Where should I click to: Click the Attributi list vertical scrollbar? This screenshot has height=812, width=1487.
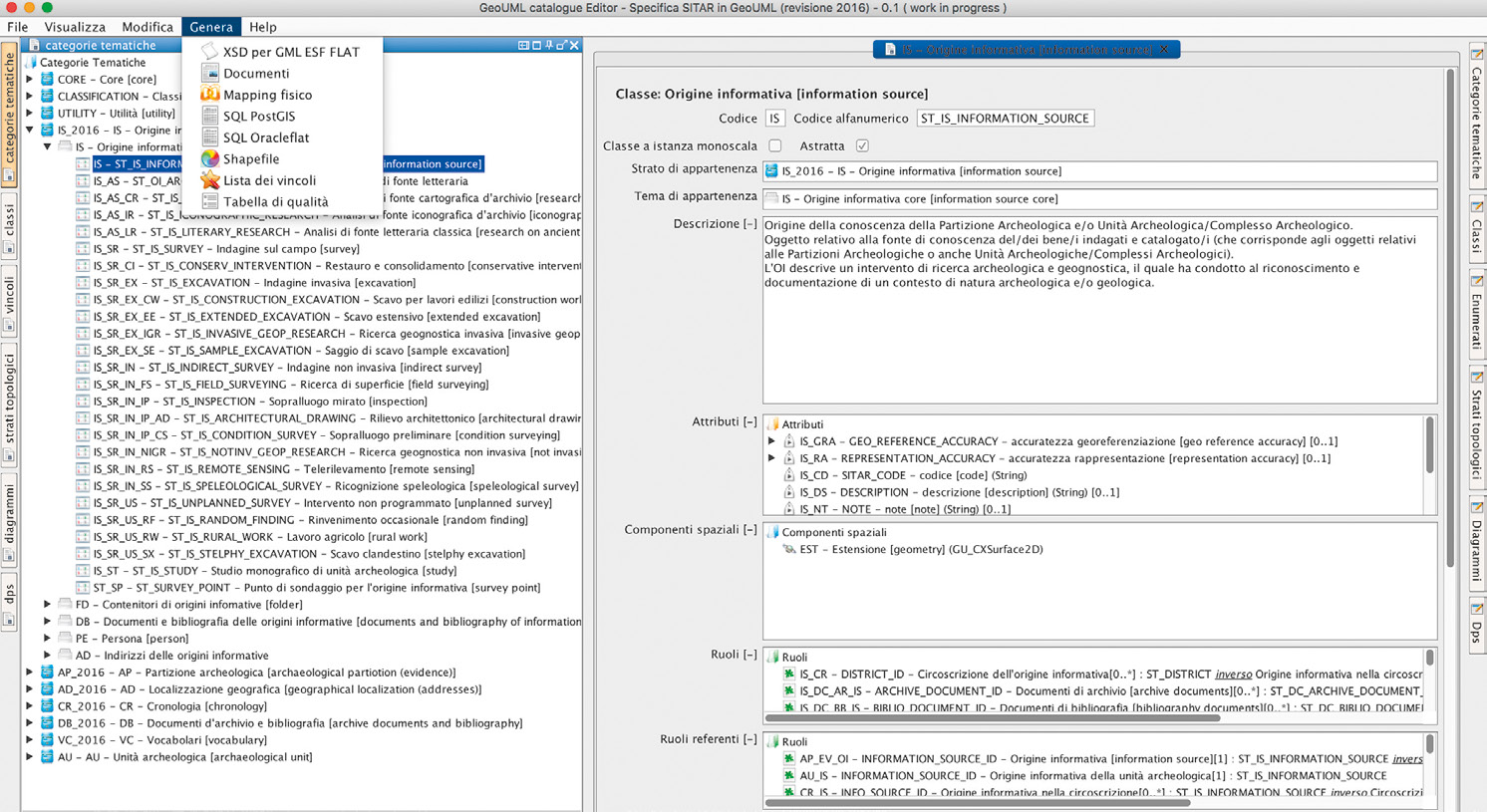coord(1430,445)
